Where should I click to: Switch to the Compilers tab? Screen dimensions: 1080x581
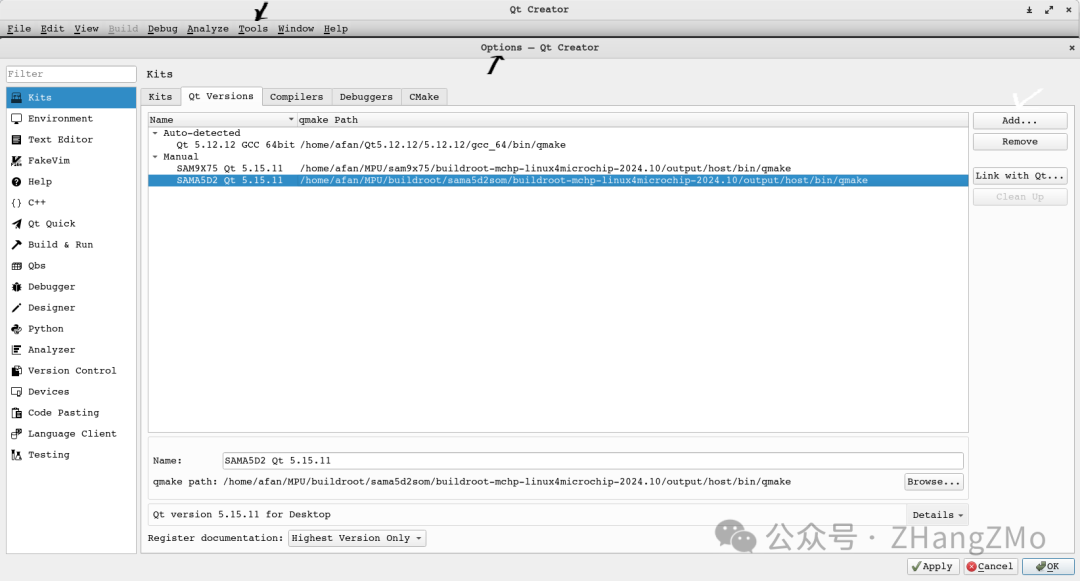pos(296,97)
